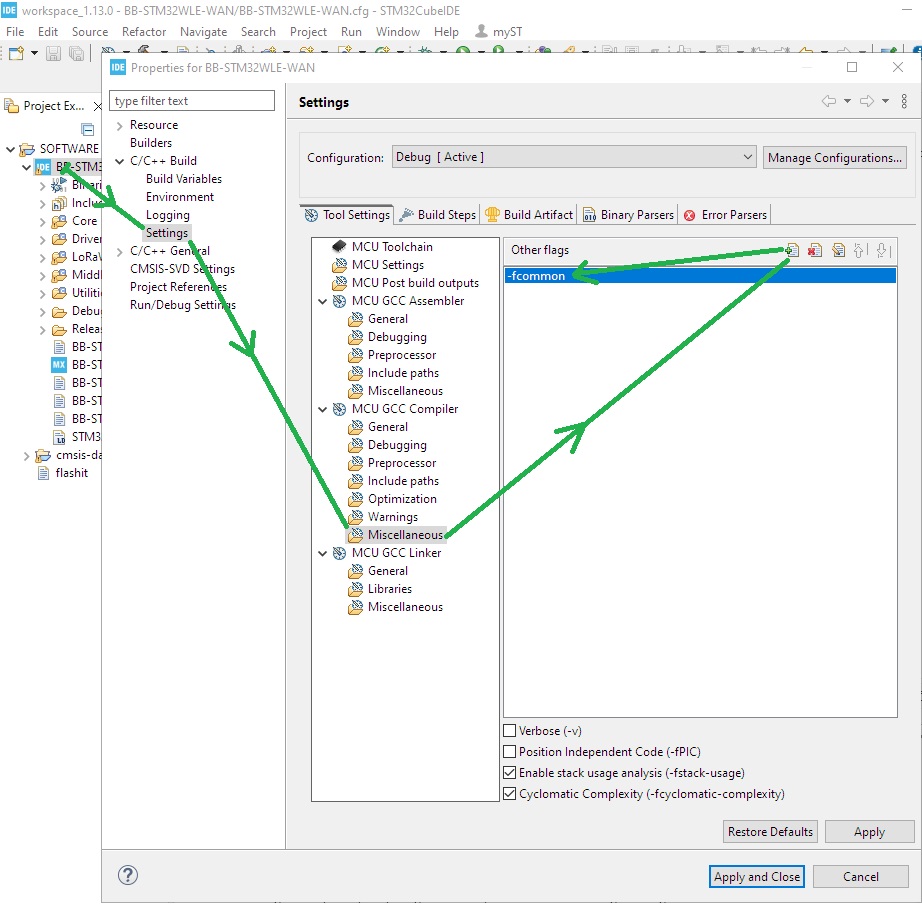Switch to the Binary Parsers tab

629,215
